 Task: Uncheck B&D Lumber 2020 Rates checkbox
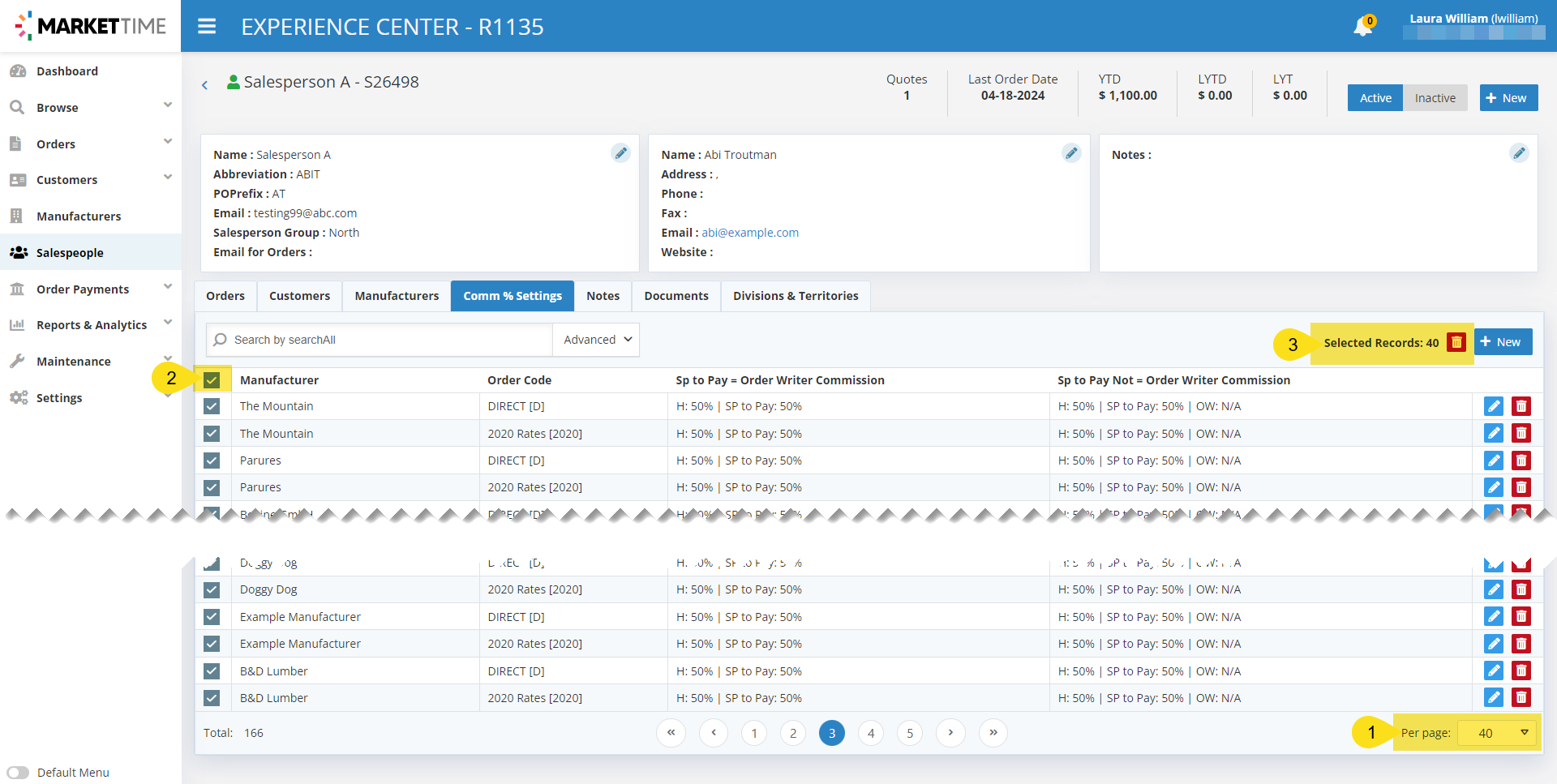(212, 697)
